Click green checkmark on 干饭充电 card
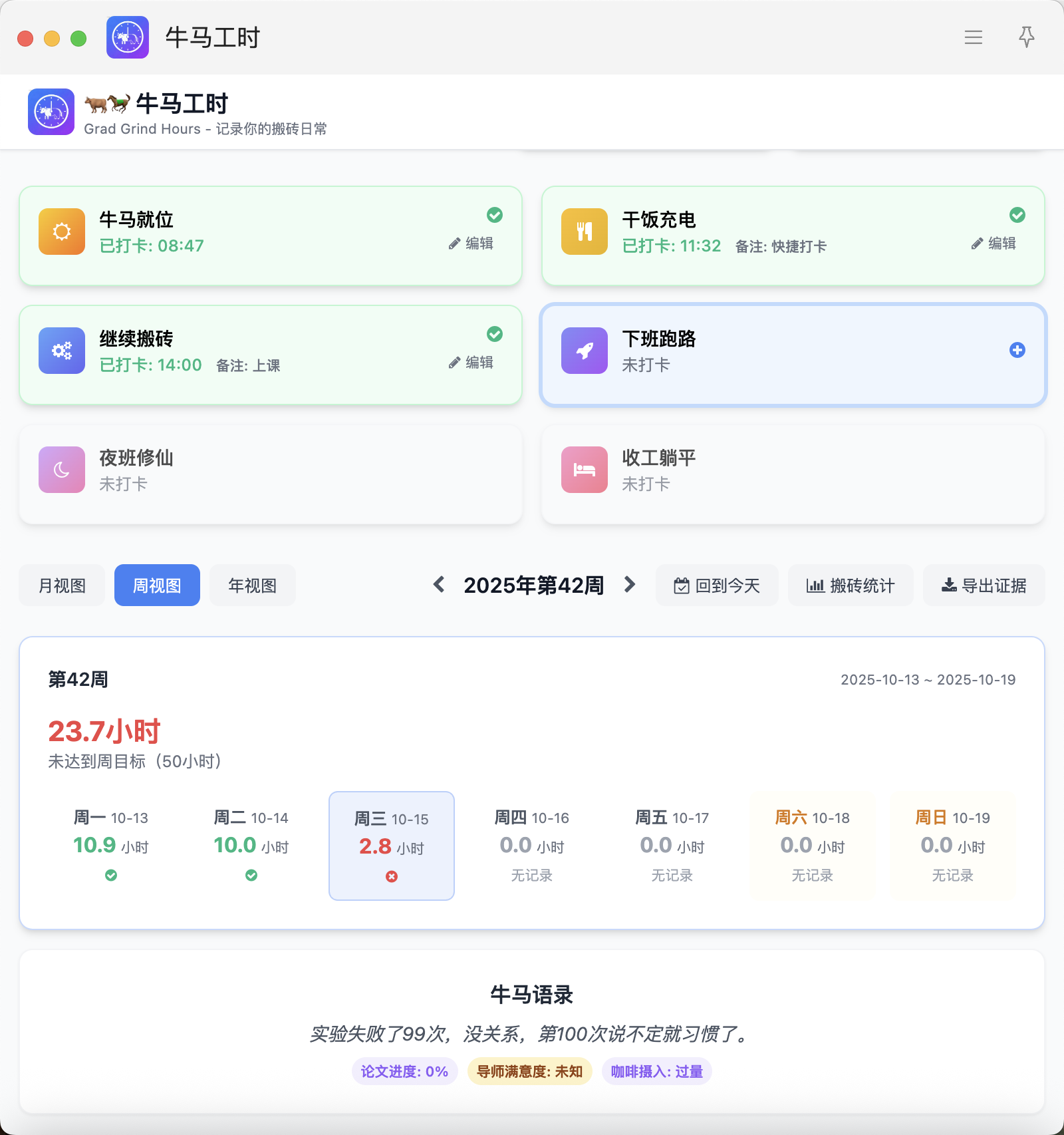Screen dimensions: 1064x1135 [x=1017, y=215]
